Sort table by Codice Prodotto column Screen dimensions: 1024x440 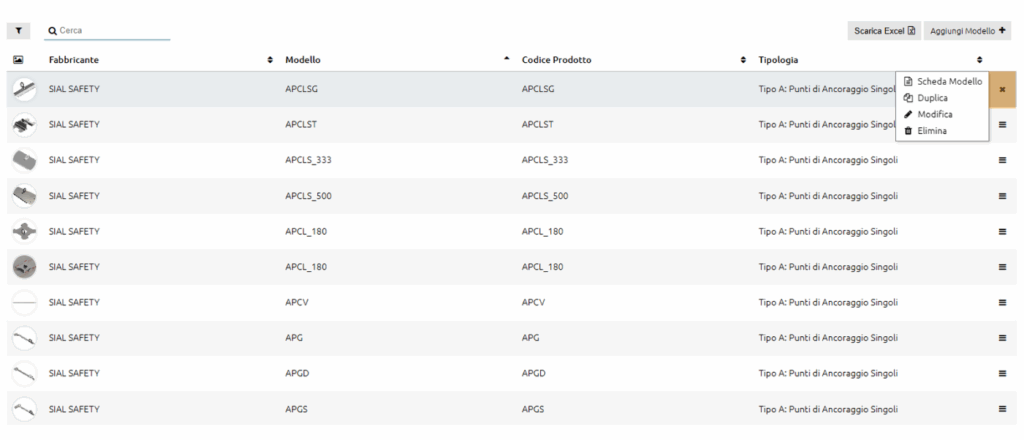tap(743, 60)
